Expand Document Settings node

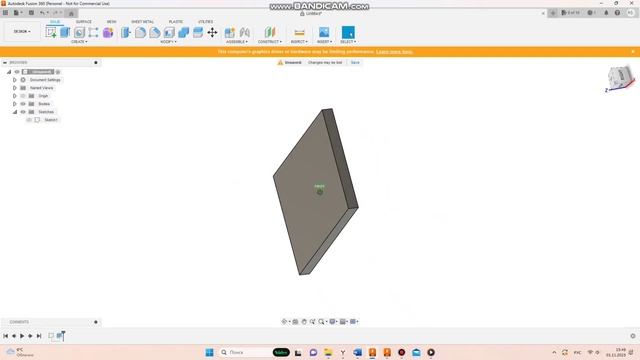15,80
